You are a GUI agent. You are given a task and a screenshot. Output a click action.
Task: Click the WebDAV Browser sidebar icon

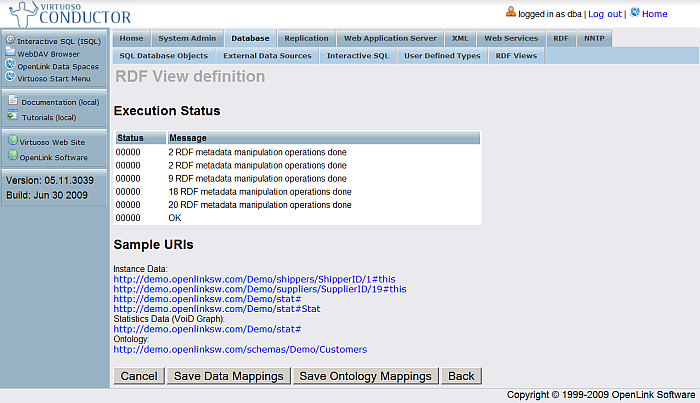pyautogui.click(x=10, y=53)
